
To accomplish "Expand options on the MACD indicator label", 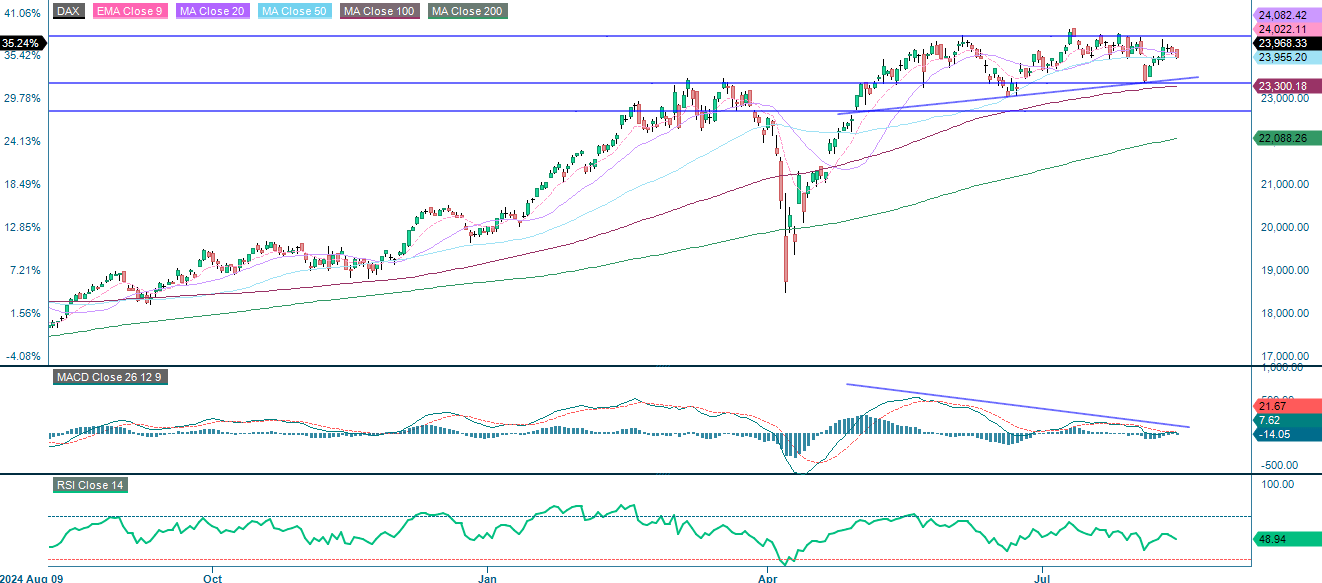I will point(112,378).
